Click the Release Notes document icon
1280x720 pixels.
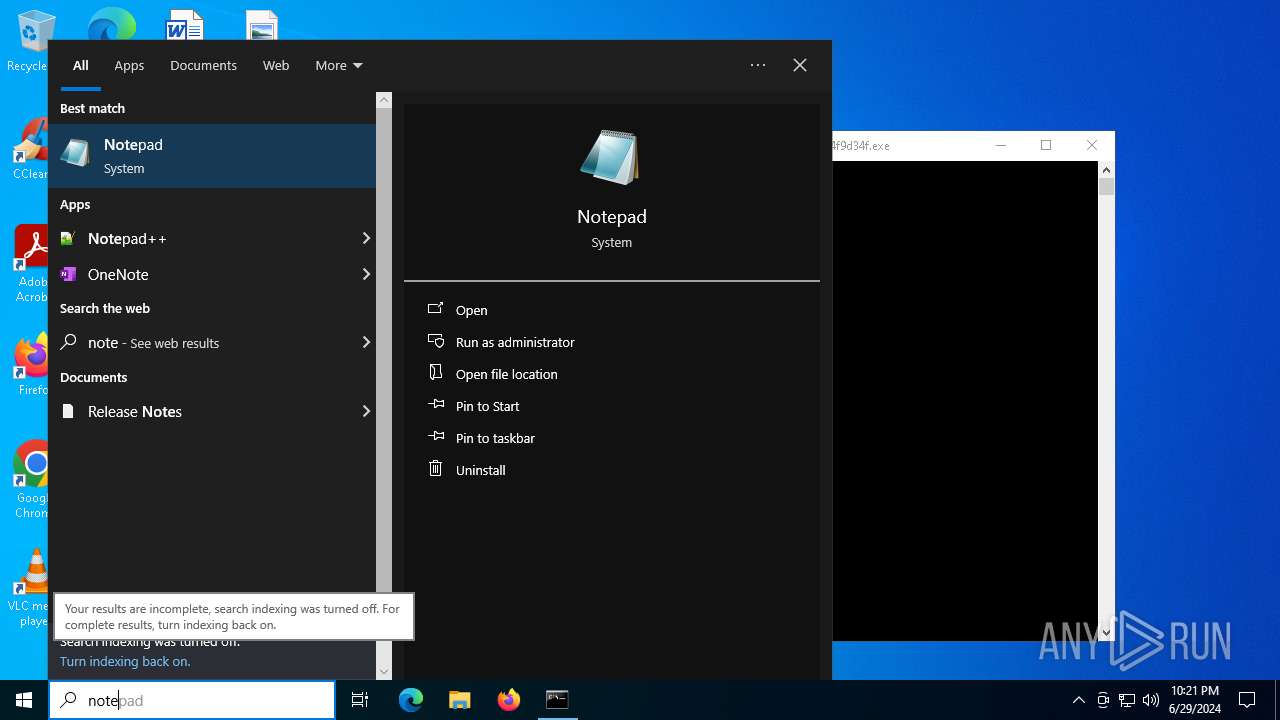pyautogui.click(x=68, y=411)
